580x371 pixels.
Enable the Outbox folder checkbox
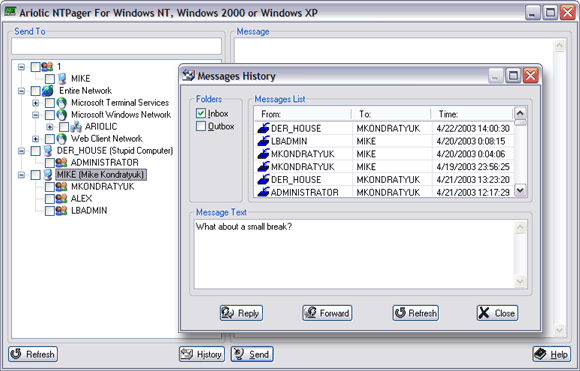point(201,126)
